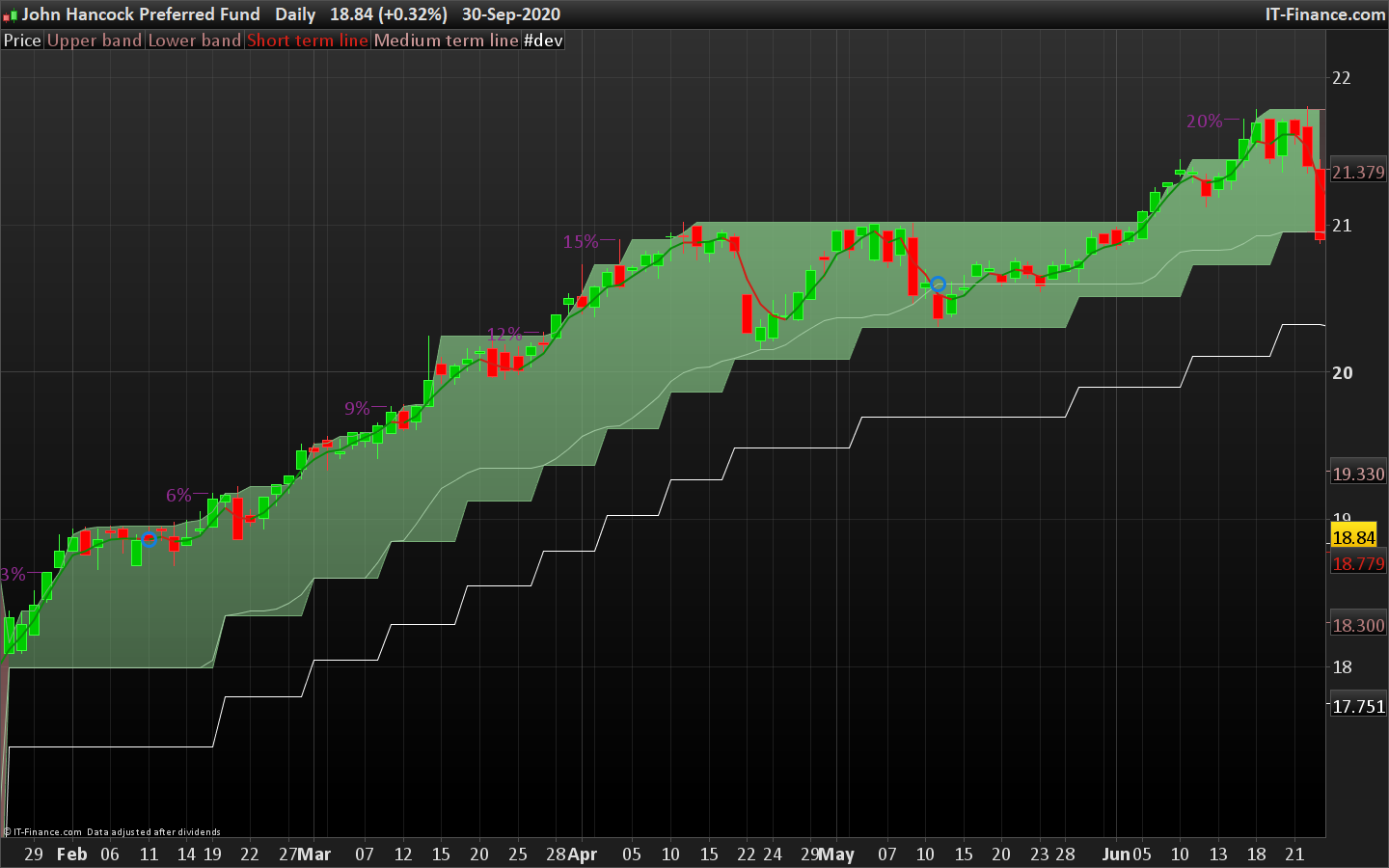The image size is (1389, 868).
Task: Click the 17.751 price tag on the axis
Action: pos(1358,707)
